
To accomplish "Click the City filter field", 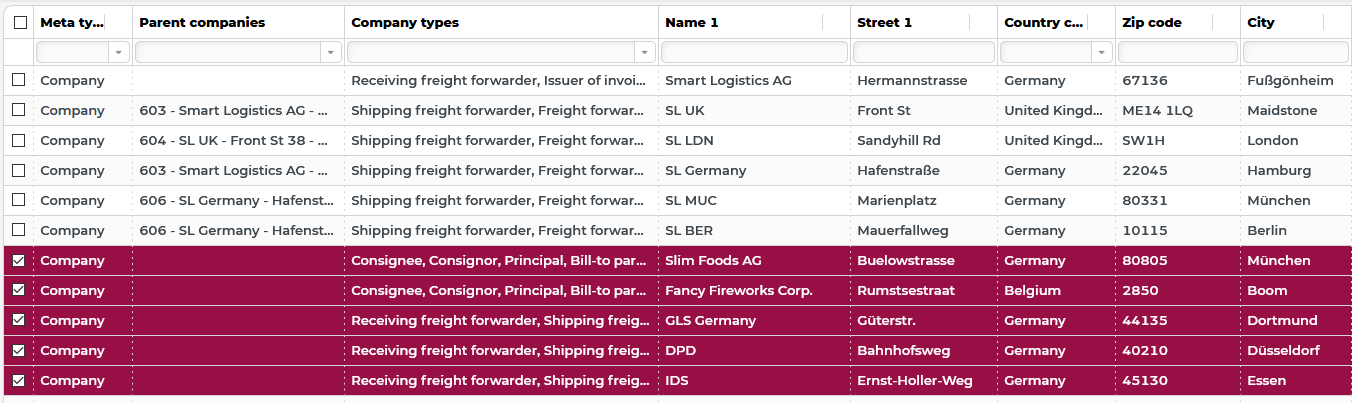I will coord(1296,51).
